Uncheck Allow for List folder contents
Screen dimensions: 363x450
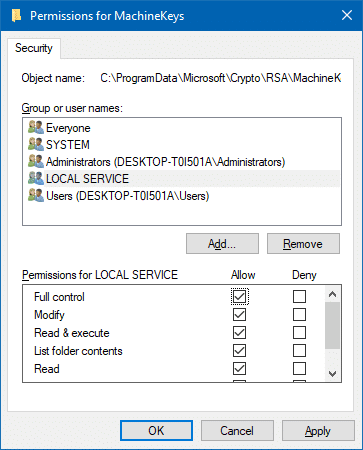[x=239, y=350]
